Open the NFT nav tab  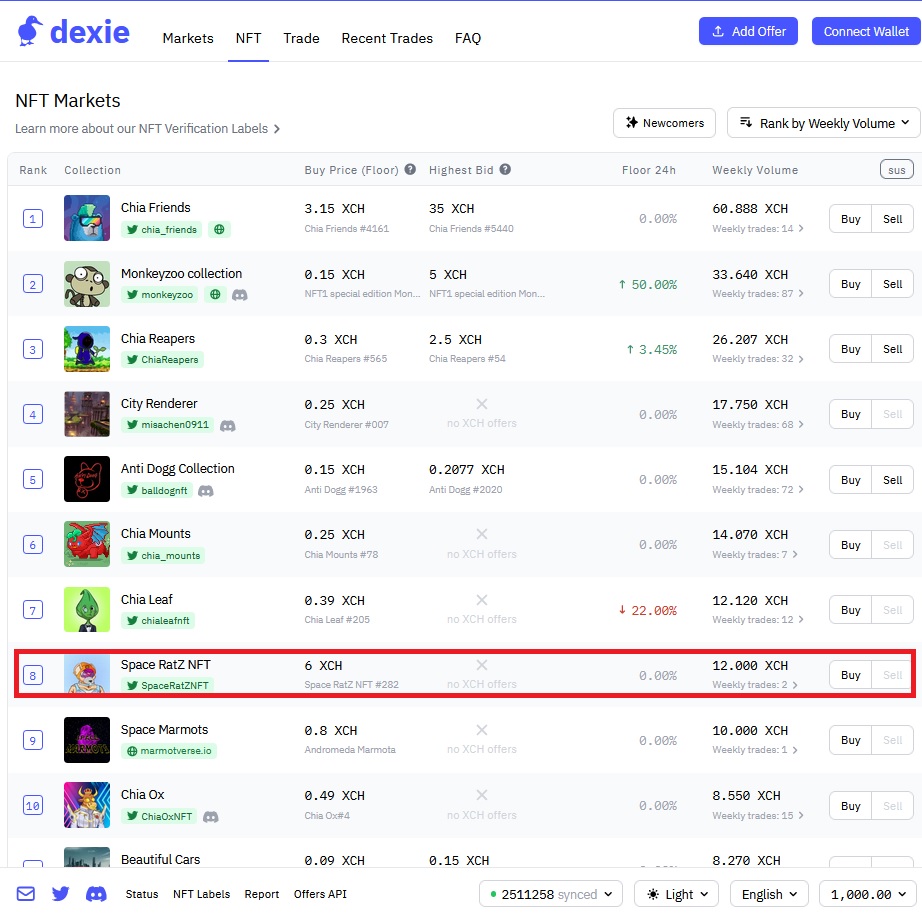click(248, 38)
